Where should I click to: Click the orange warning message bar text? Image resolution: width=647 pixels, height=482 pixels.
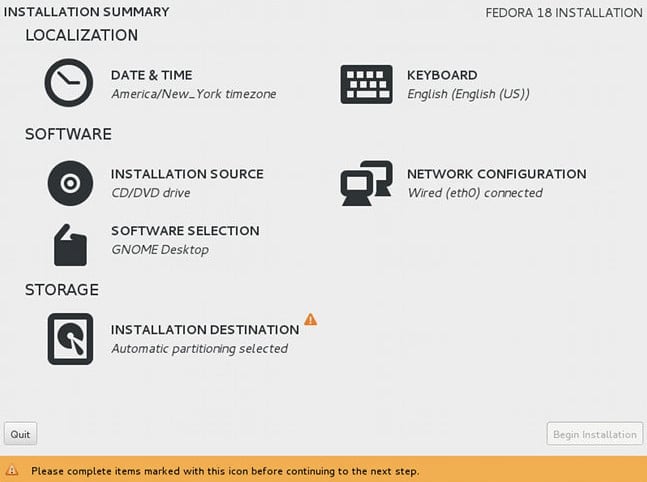[225, 471]
